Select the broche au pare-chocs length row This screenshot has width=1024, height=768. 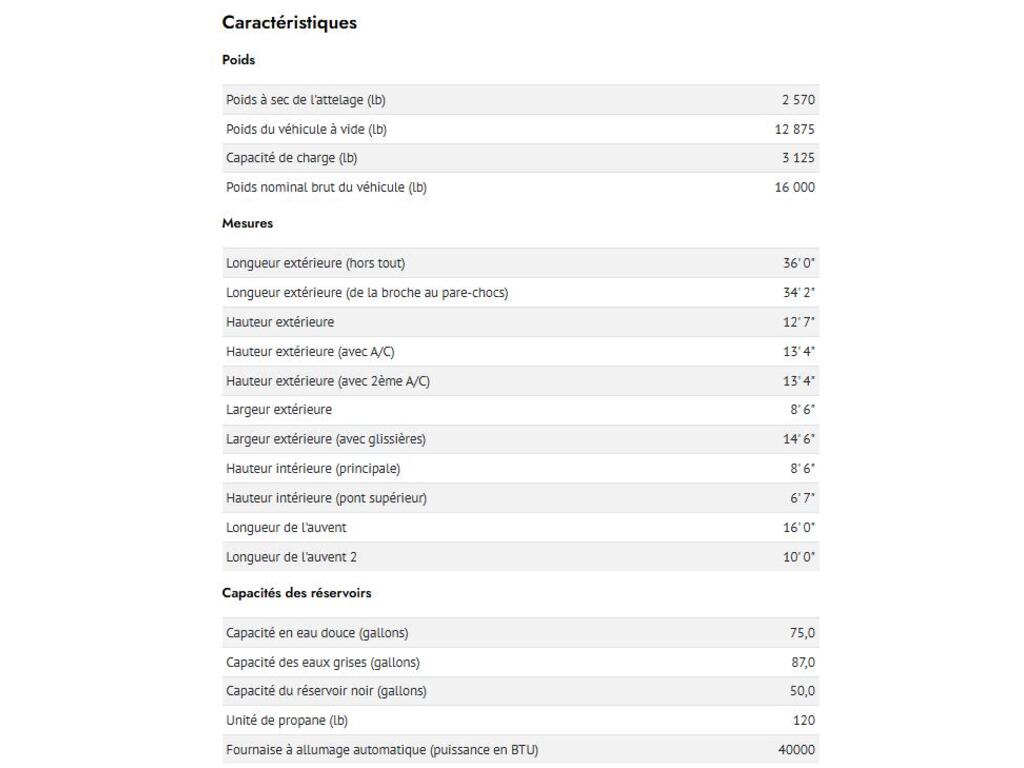coord(520,293)
